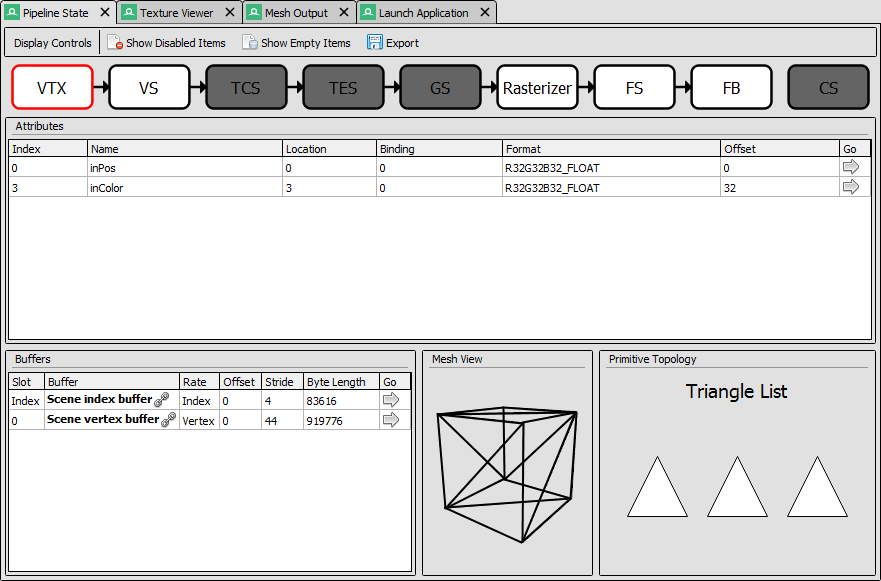Toggle Show Empty Items
The image size is (881, 581).
tap(297, 43)
